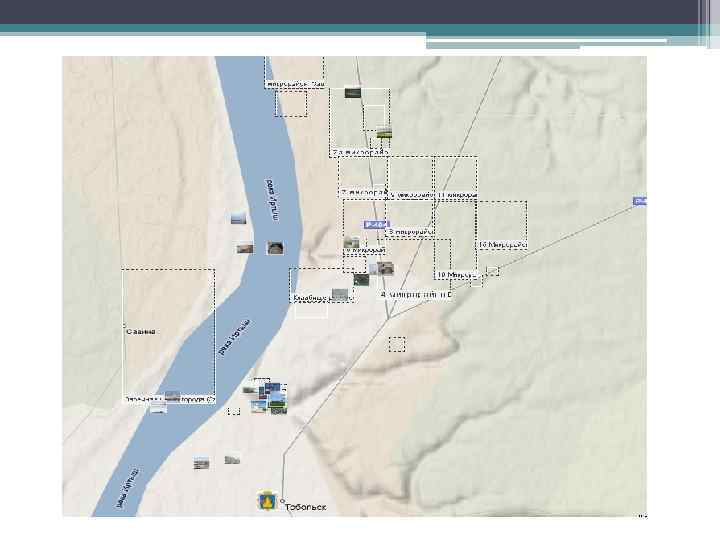Click the 16 Микрорайон label
Screen dimensions: 720x540
point(502,245)
